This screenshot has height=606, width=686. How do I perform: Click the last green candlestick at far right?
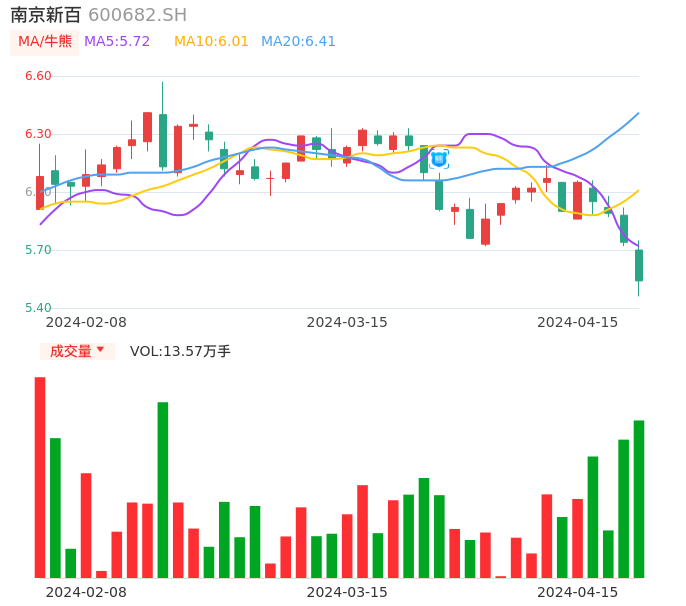click(x=638, y=265)
